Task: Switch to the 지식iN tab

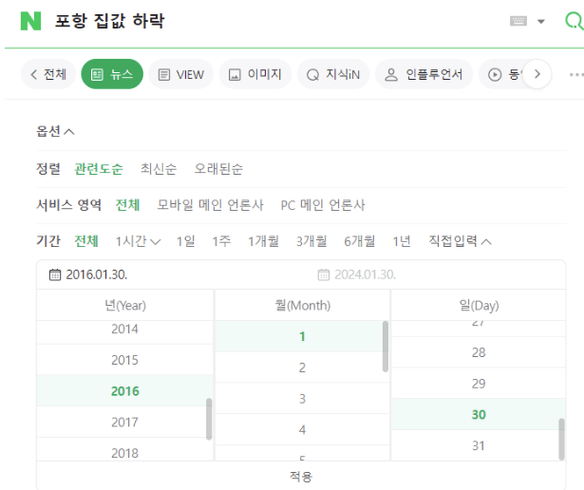Action: click(x=333, y=74)
